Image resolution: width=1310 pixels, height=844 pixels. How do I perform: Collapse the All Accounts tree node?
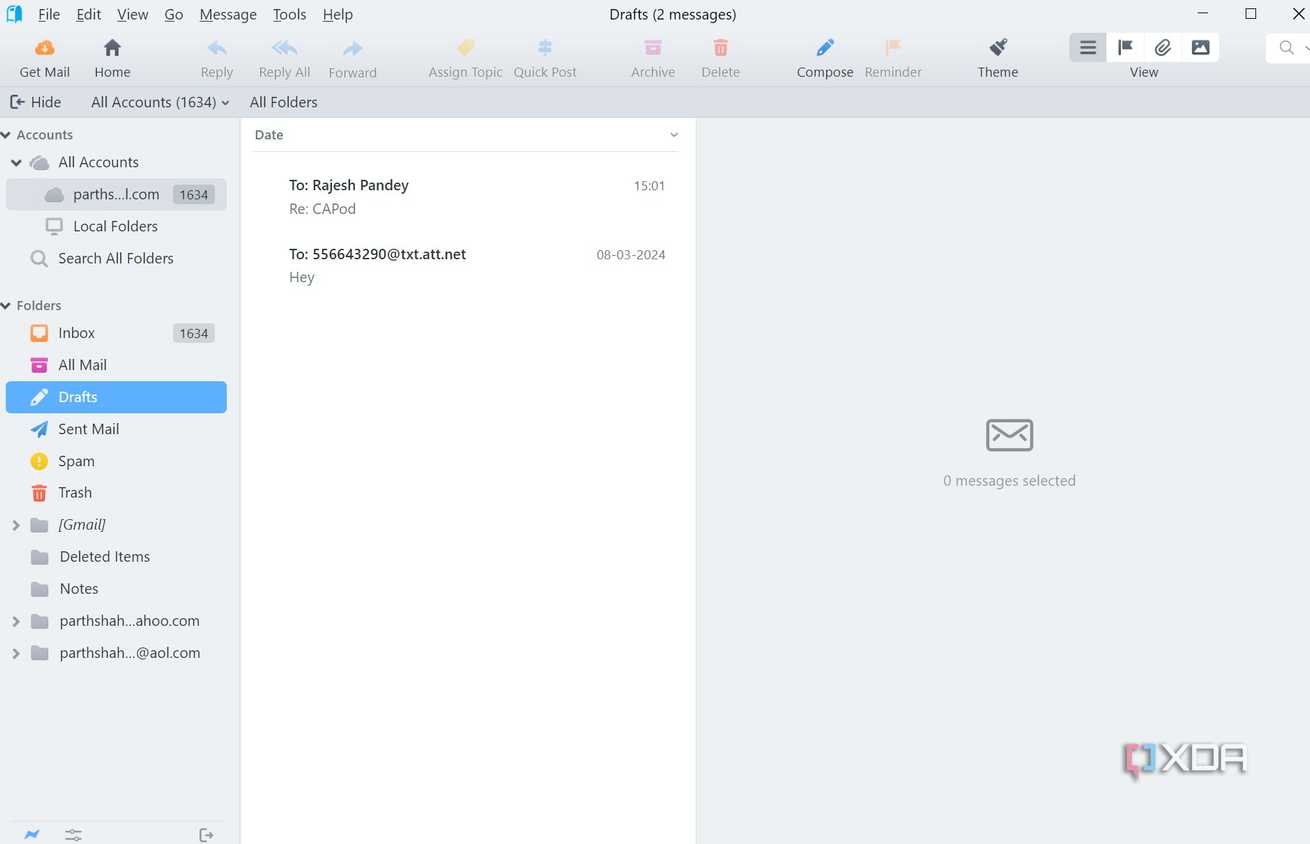tap(16, 162)
